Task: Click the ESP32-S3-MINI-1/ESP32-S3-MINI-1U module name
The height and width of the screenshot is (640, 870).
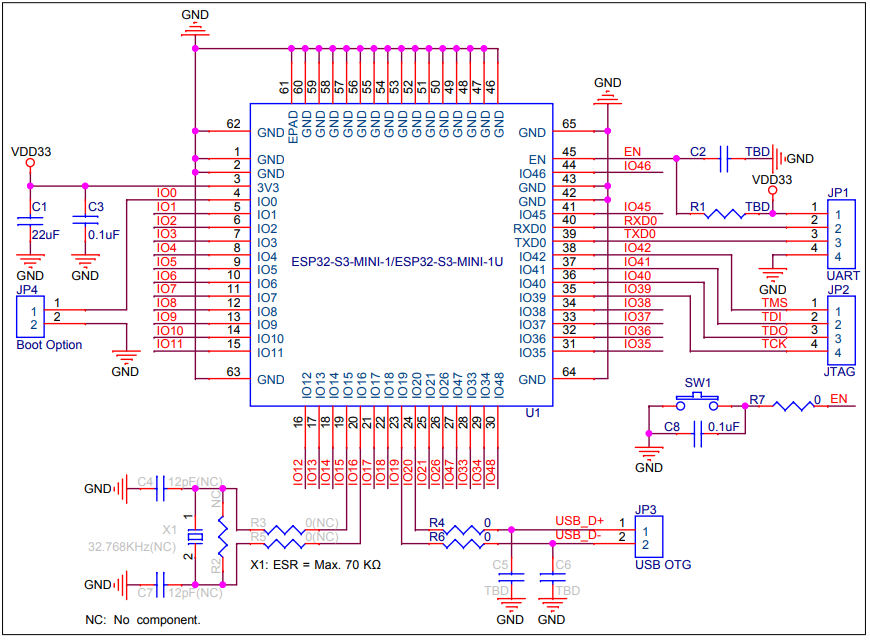Action: coord(397,261)
